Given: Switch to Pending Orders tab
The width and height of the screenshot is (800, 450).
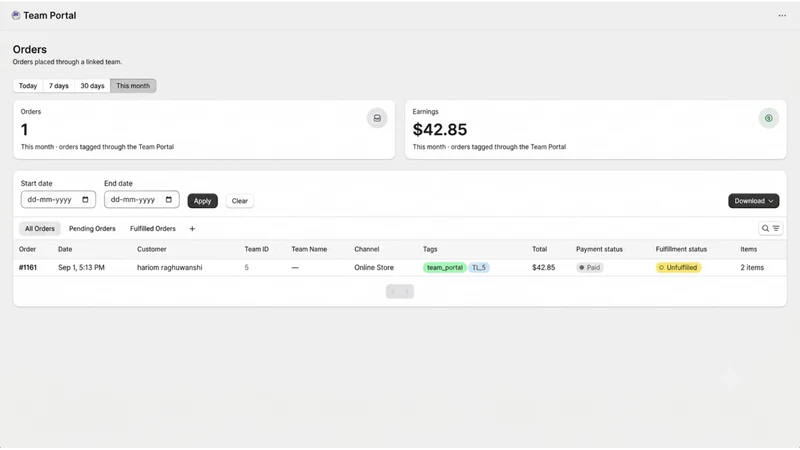Looking at the screenshot, I should [92, 229].
